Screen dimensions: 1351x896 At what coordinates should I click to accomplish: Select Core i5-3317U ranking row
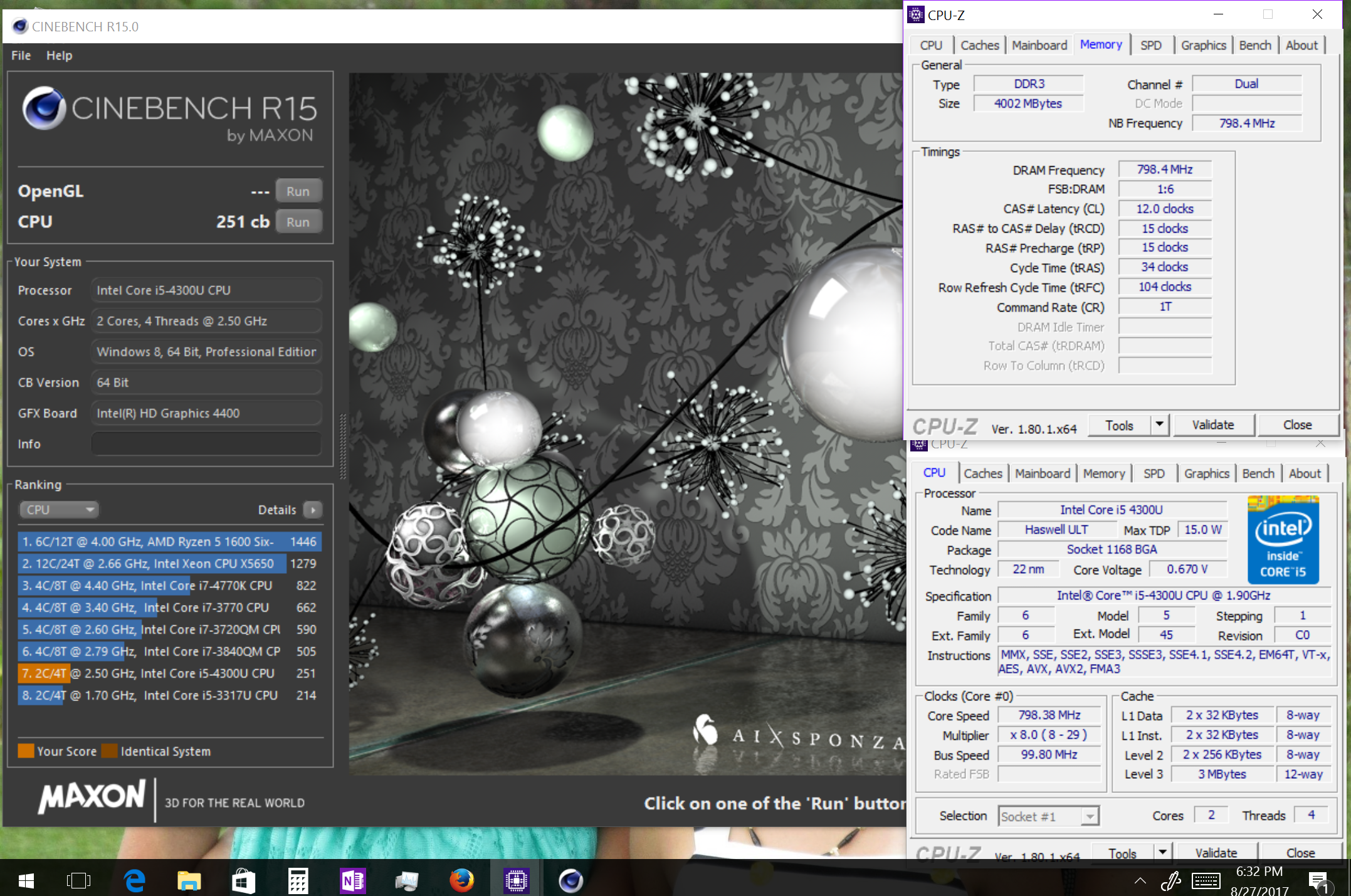coord(170,695)
